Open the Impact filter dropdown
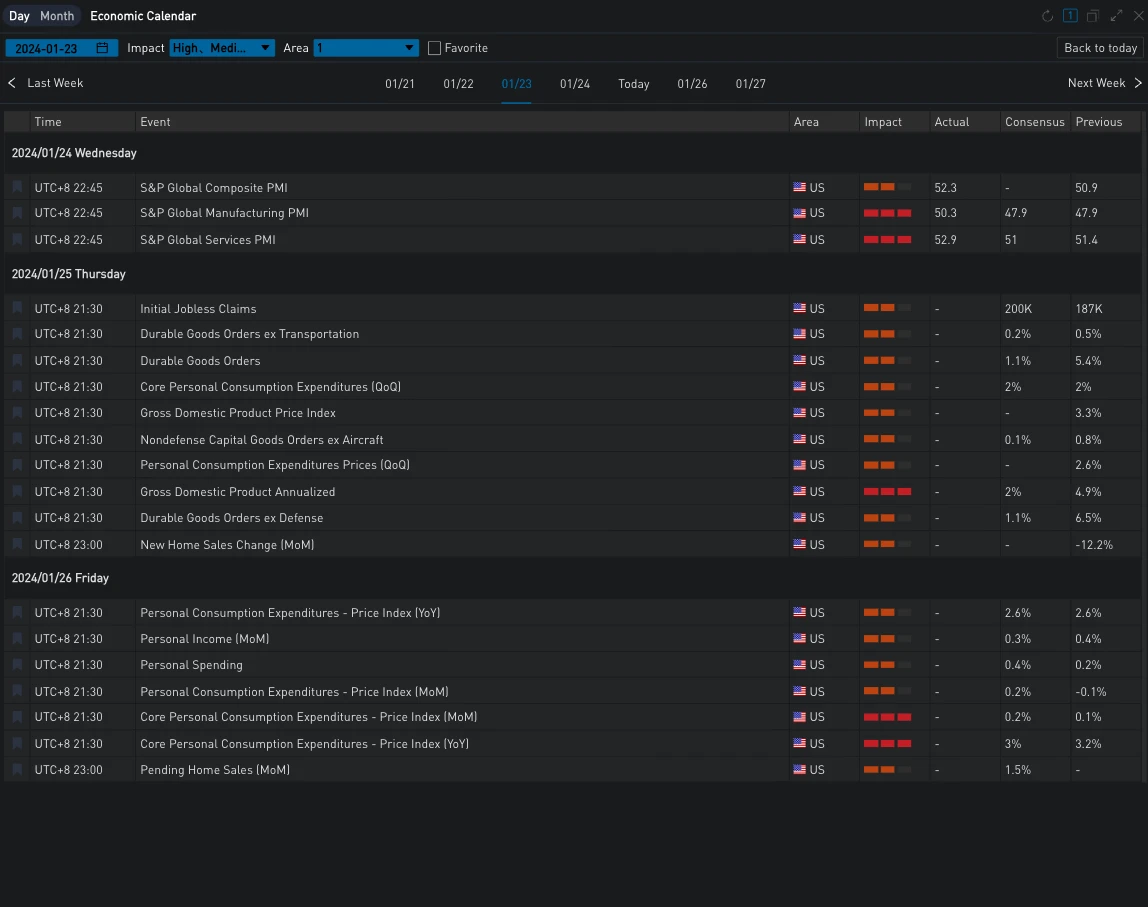The image size is (1148, 907). click(222, 48)
